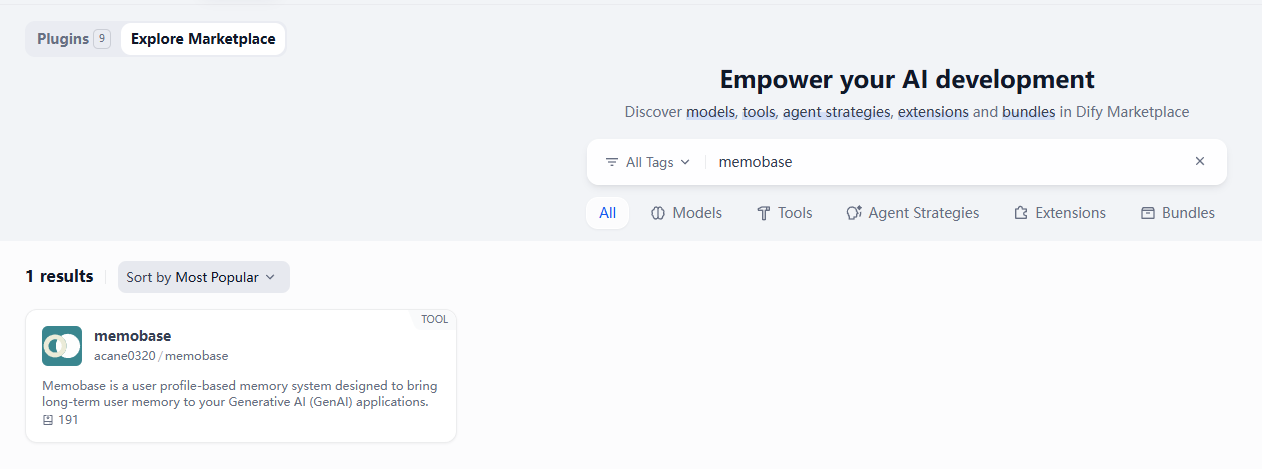The width and height of the screenshot is (1262, 469).
Task: Click the Models brain icon
Action: pyautogui.click(x=658, y=213)
